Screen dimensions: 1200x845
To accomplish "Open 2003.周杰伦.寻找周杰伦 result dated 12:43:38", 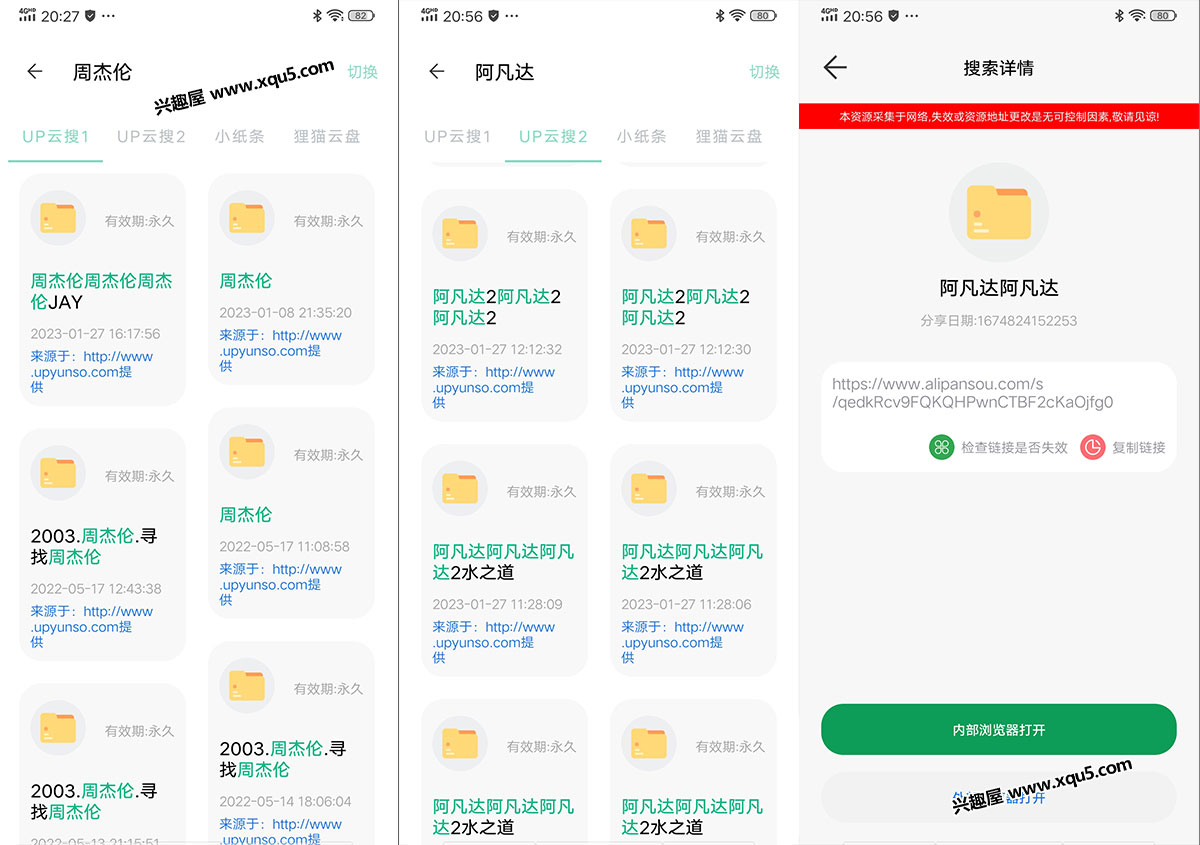I will 102,546.
